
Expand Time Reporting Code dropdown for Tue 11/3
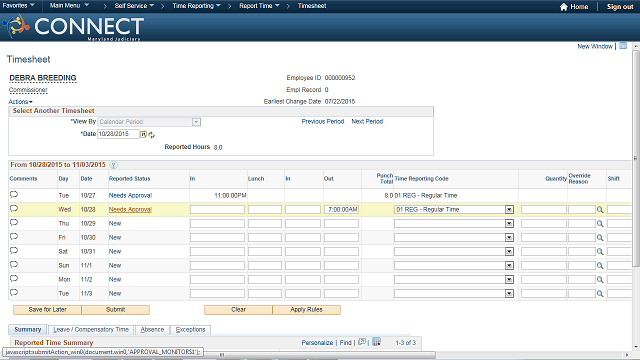(509, 293)
